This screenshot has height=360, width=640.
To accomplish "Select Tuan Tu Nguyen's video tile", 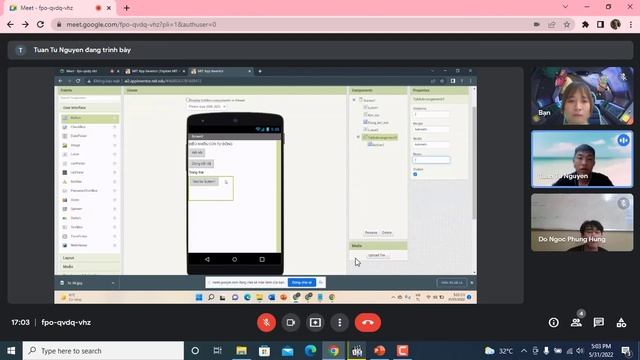I will [x=582, y=159].
